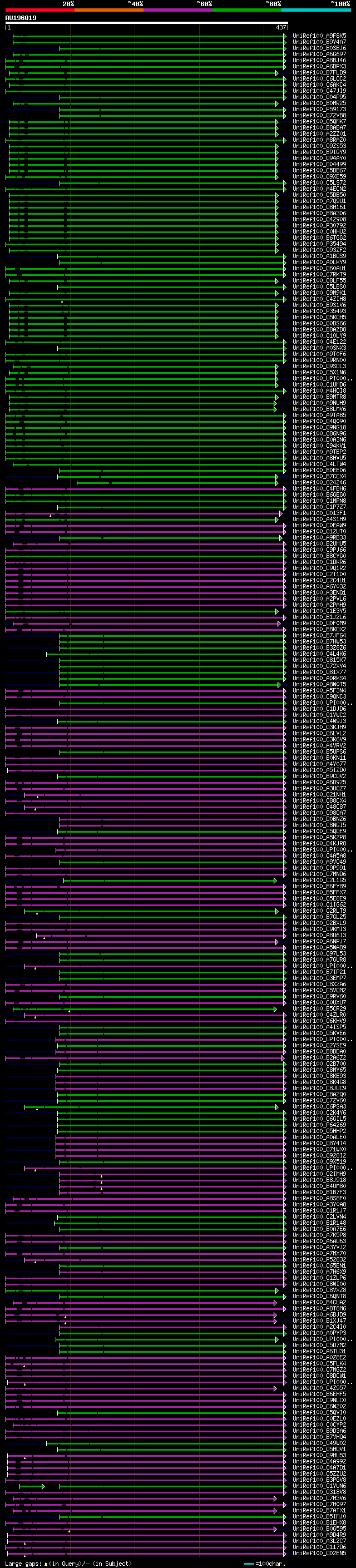Image resolution: width=356 pixels, height=1568 pixels.
Task: Click the UniRef100_A5F3N4 label
Action: (319, 691)
